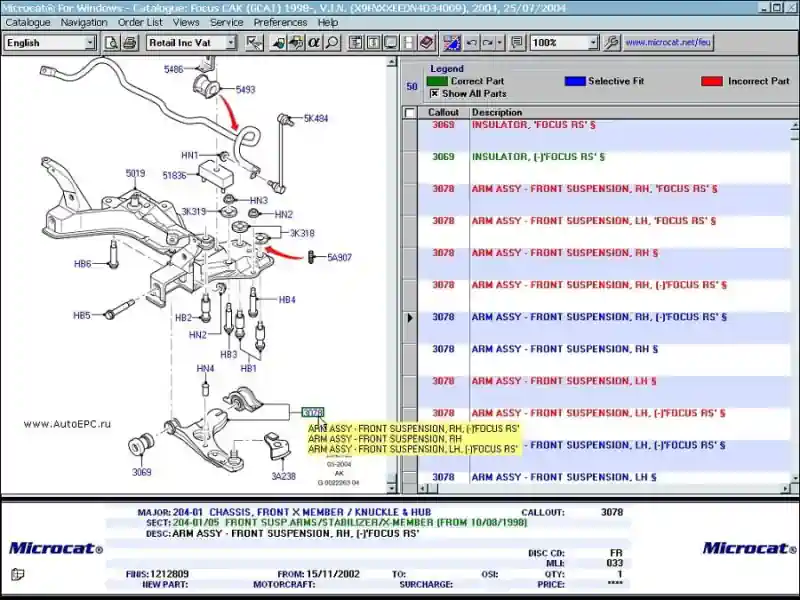
Task: Click the printer icon in toolbar
Action: pos(129,43)
